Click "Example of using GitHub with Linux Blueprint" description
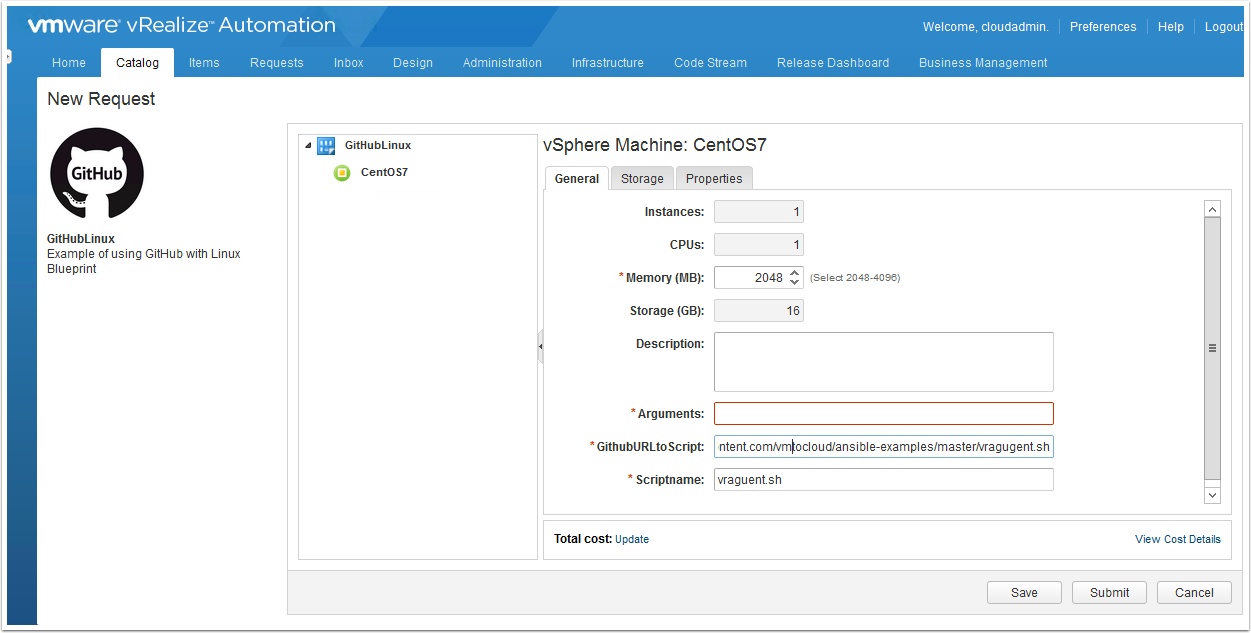1251x633 pixels. coord(144,261)
